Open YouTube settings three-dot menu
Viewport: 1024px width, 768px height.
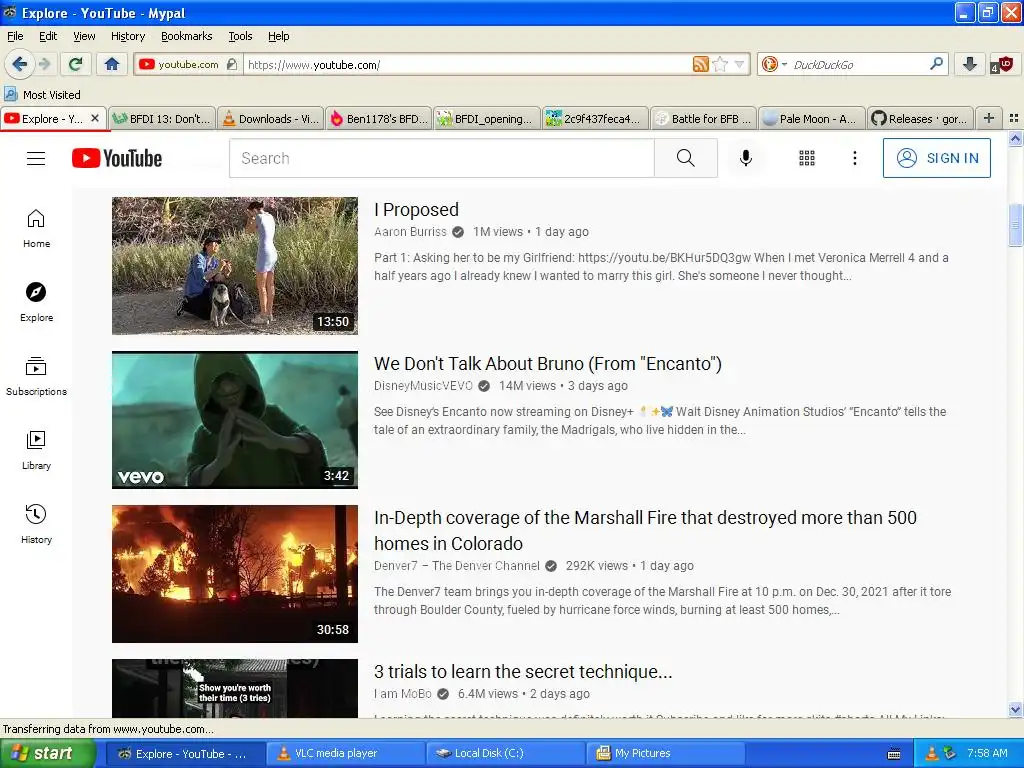point(854,158)
